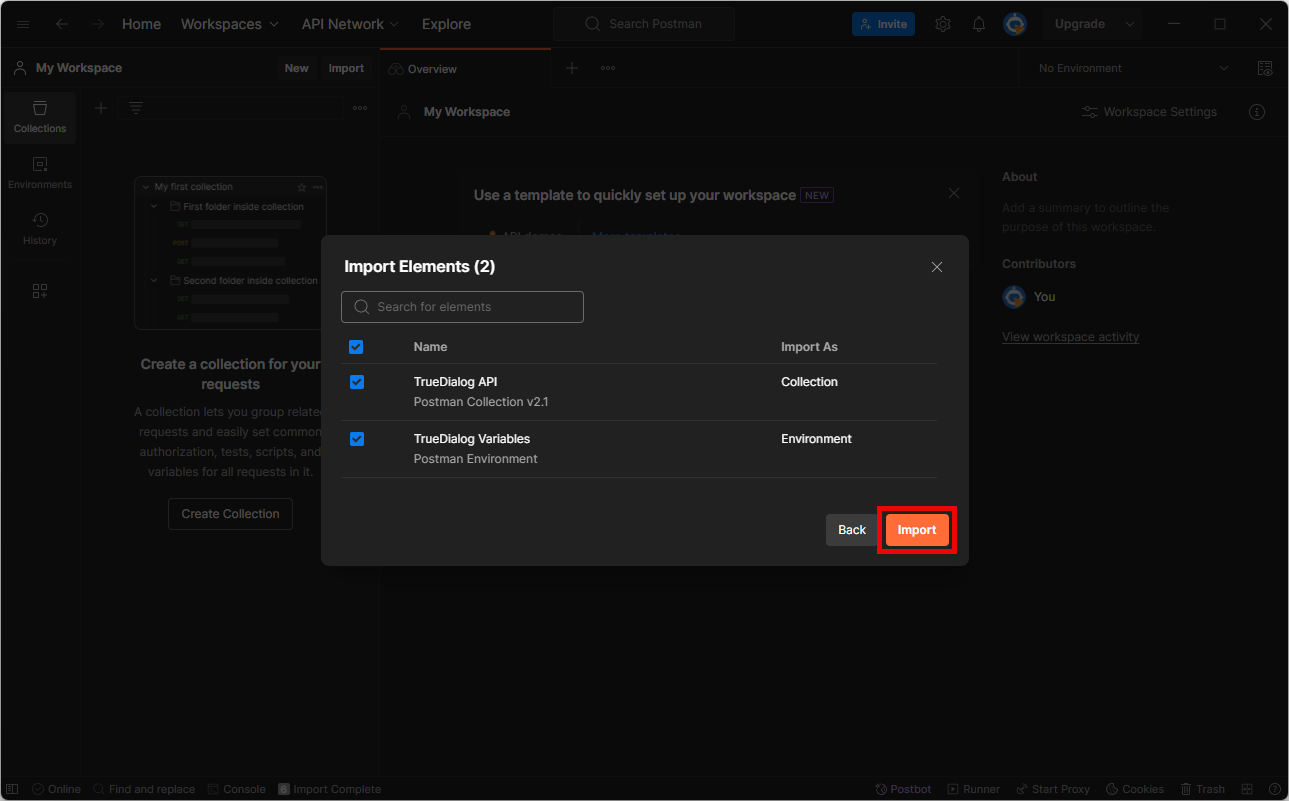The height and width of the screenshot is (801, 1289).
Task: Click the Collection import type label
Action: pos(809,382)
